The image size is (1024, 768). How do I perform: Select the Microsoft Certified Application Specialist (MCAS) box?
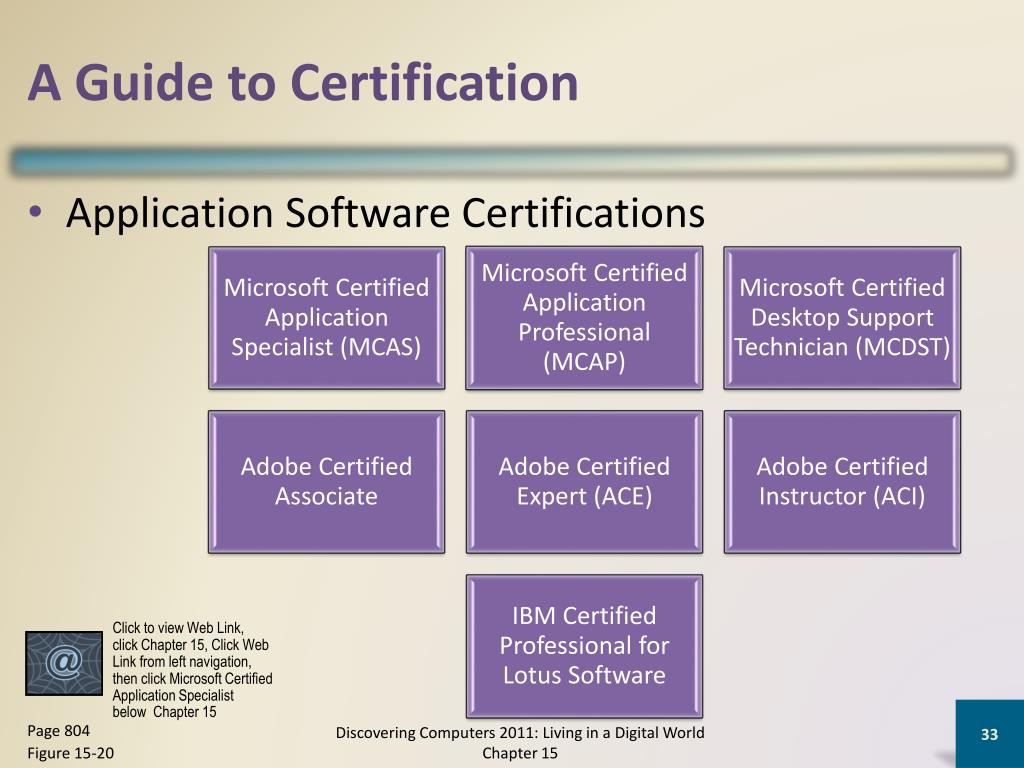(326, 317)
